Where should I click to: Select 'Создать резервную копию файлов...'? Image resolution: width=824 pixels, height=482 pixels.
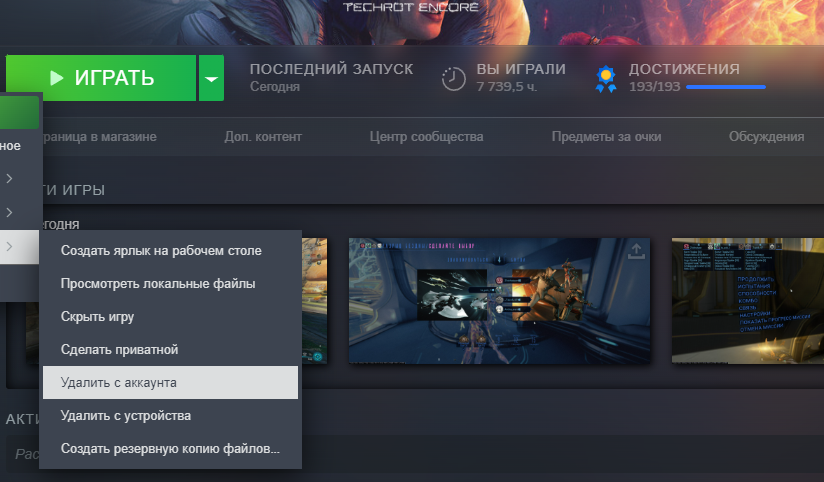tap(170, 449)
